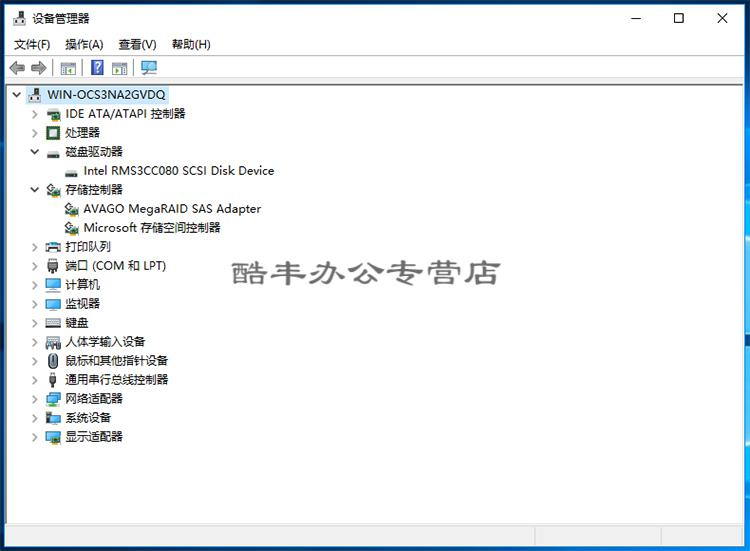The width and height of the screenshot is (750, 551).
Task: Expand the 人体学输入设备 node
Action: 34,342
